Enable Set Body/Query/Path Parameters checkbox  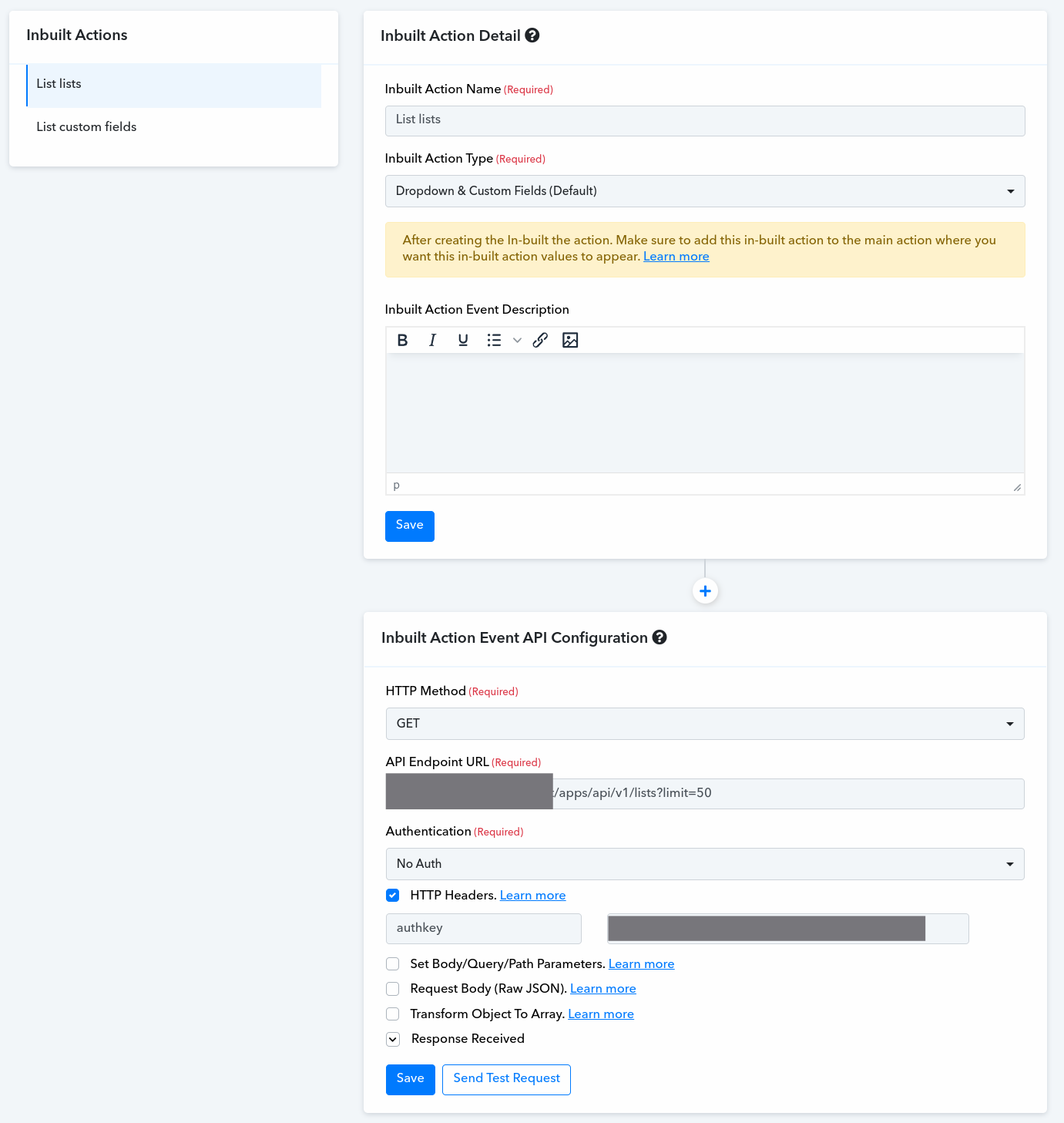coord(393,964)
